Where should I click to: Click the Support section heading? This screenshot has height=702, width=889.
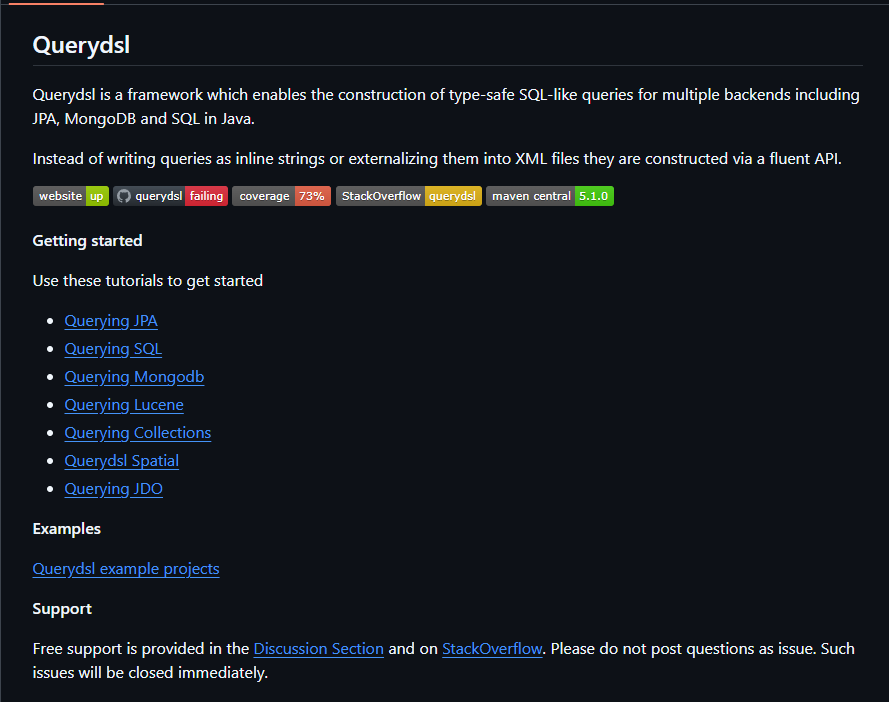point(62,609)
